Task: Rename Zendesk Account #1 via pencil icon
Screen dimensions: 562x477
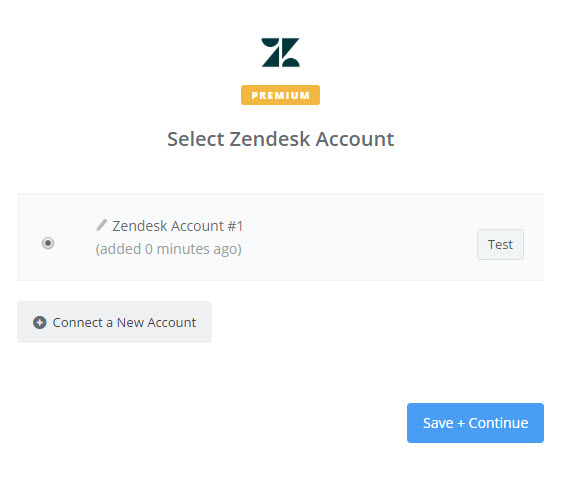Action: pos(101,225)
